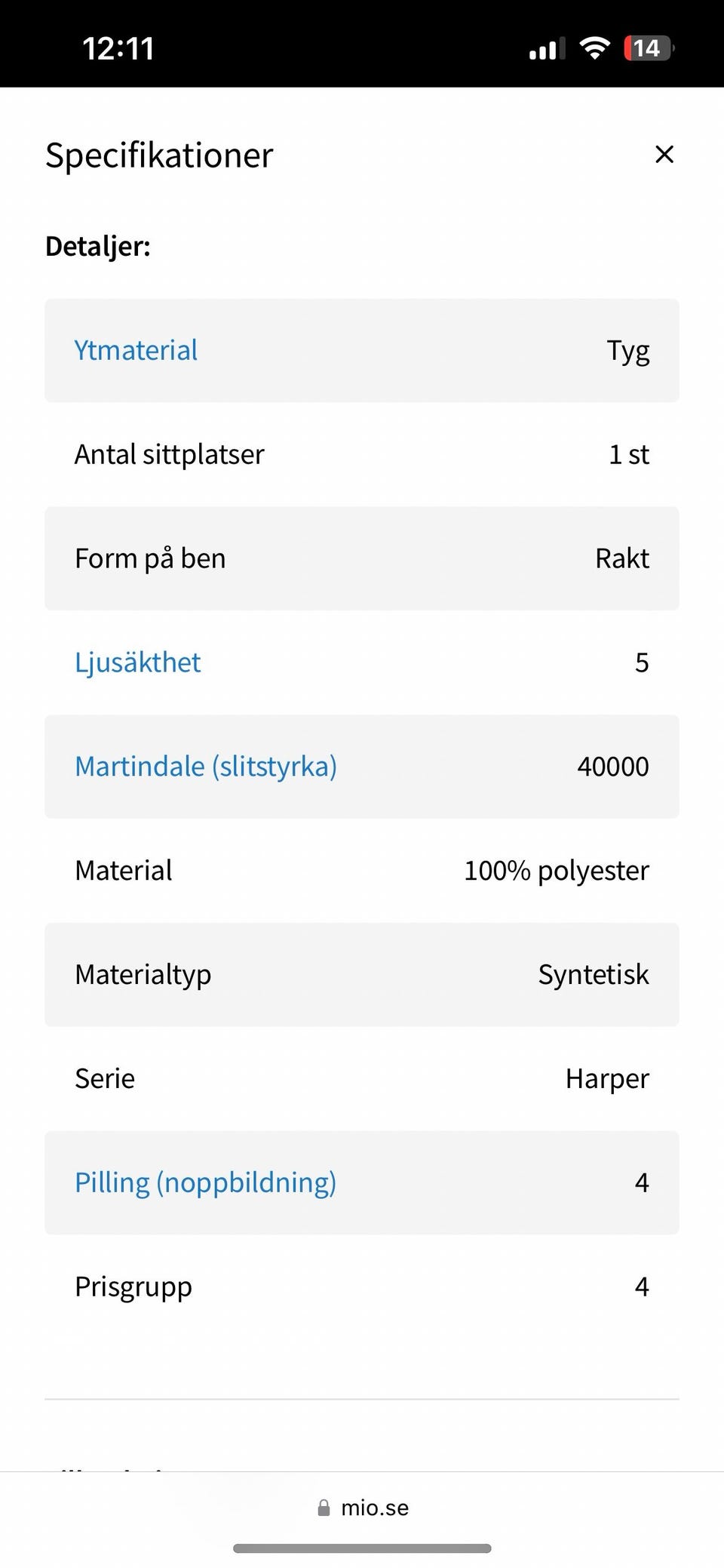The image size is (724, 1568).
Task: Tap the Specifikationer heading
Action: point(159,155)
